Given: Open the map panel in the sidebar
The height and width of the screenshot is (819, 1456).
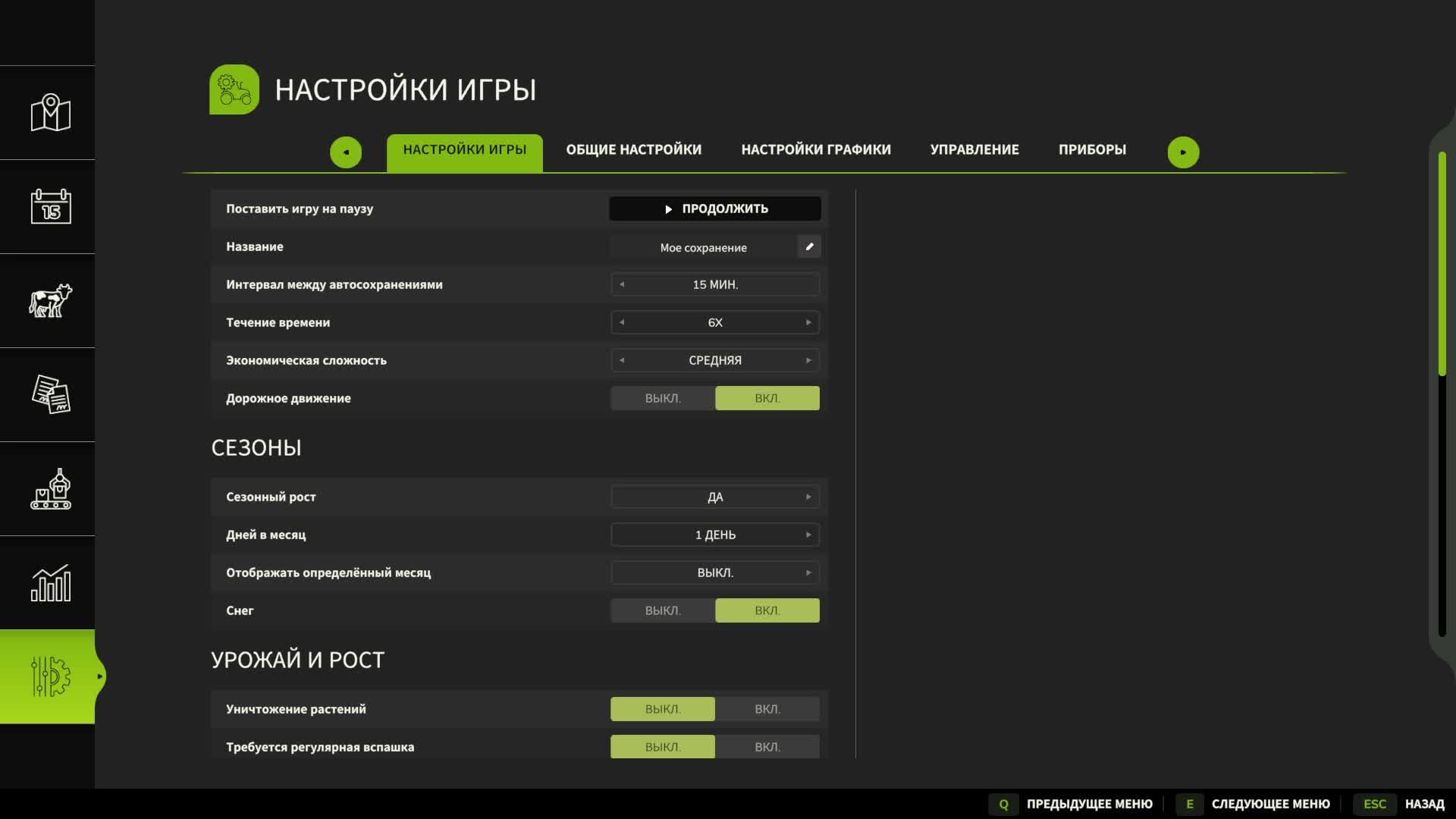Looking at the screenshot, I should coord(48,112).
